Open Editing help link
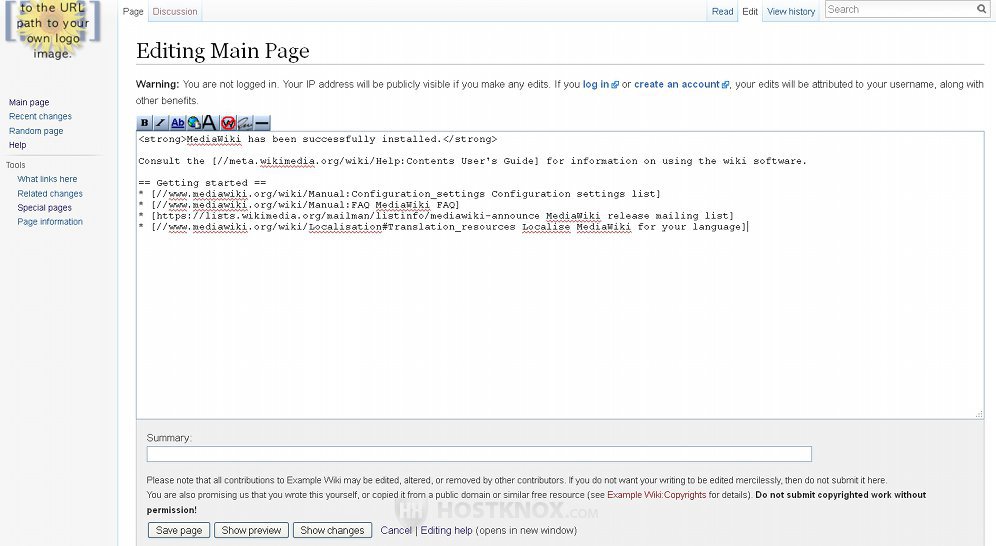This screenshot has height=546, width=996. (447, 530)
